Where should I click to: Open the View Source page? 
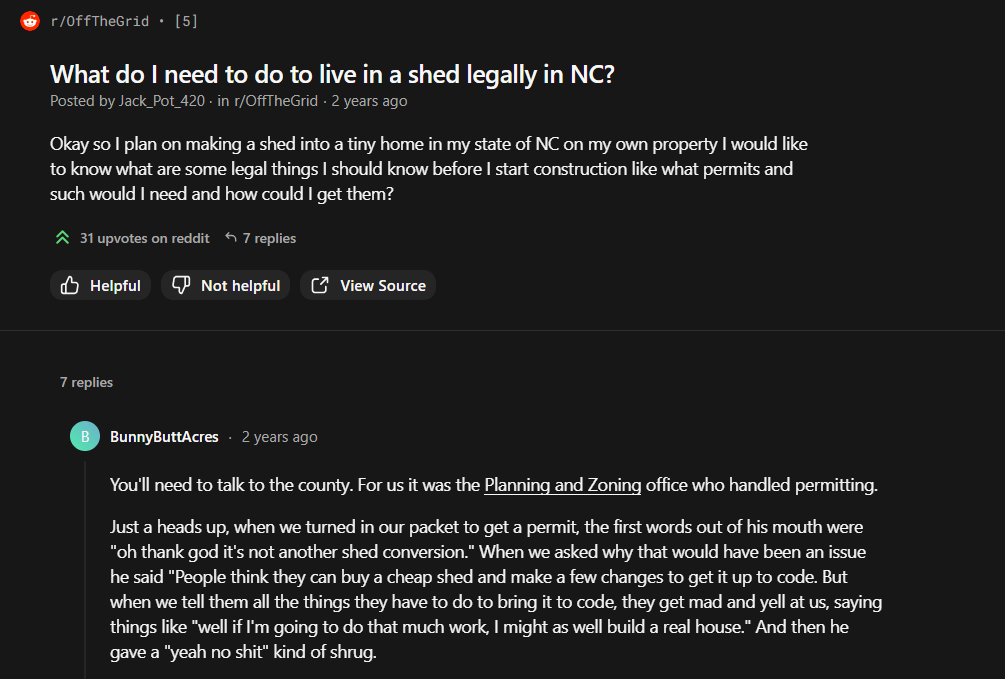pos(368,285)
